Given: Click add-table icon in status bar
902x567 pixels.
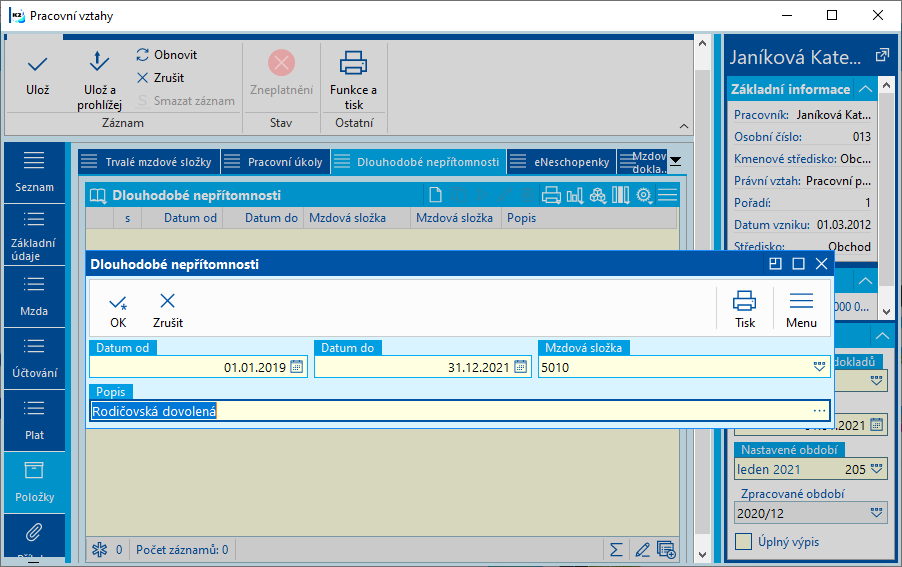Looking at the screenshot, I should (666, 550).
